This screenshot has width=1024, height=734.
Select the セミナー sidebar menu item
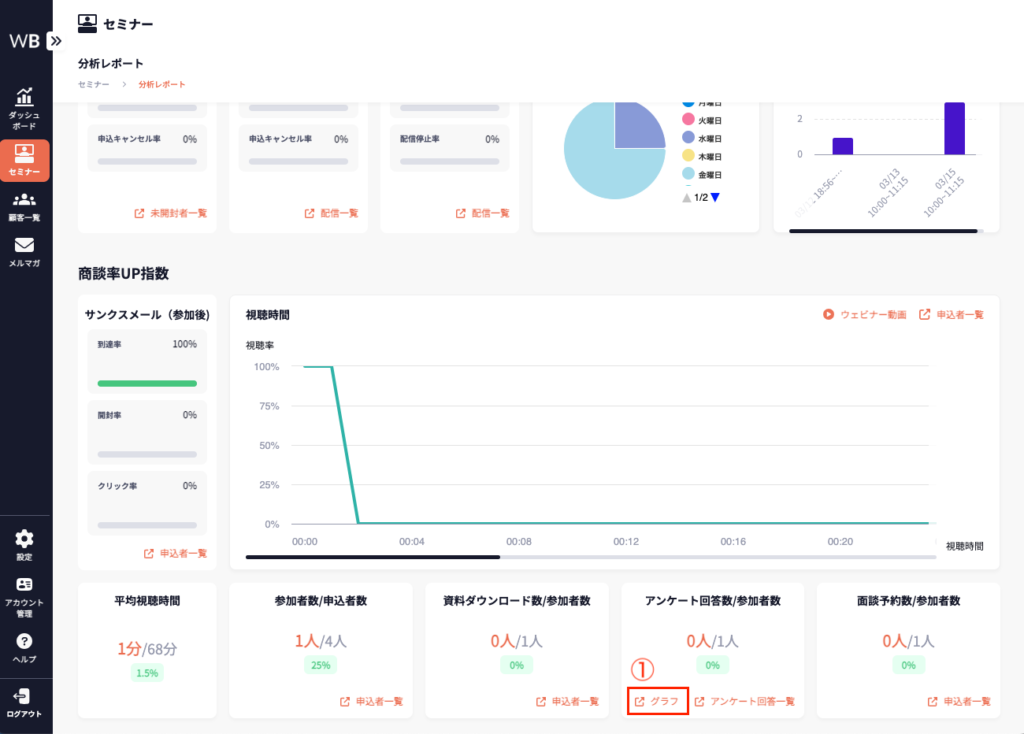25,160
